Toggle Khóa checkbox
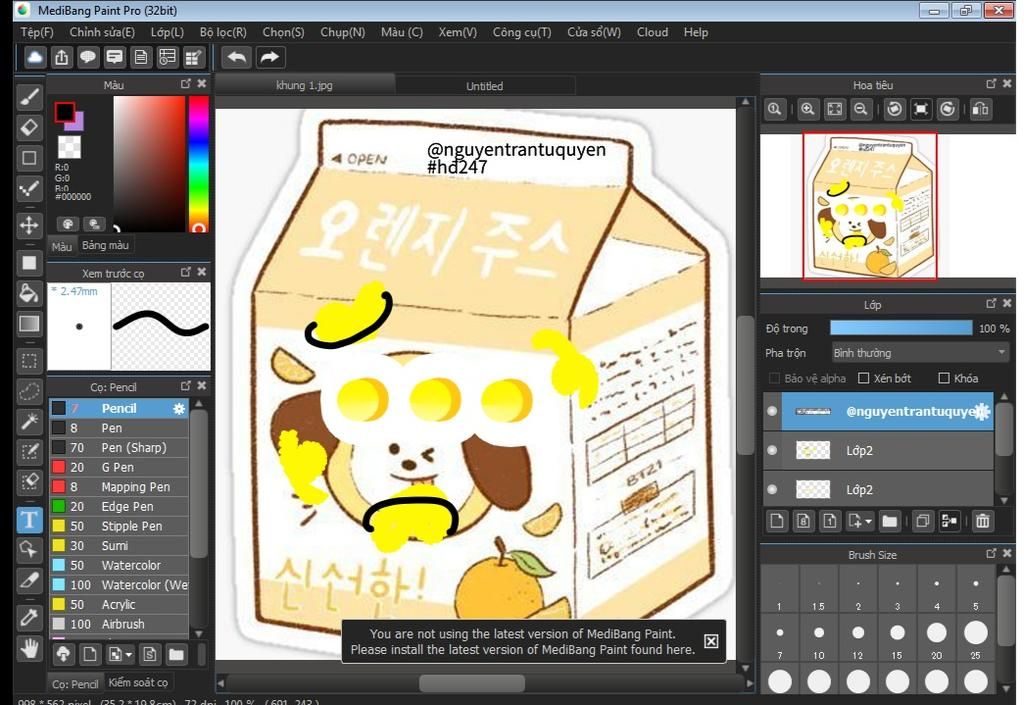Viewport: 1024px width, 705px height. 944,378
